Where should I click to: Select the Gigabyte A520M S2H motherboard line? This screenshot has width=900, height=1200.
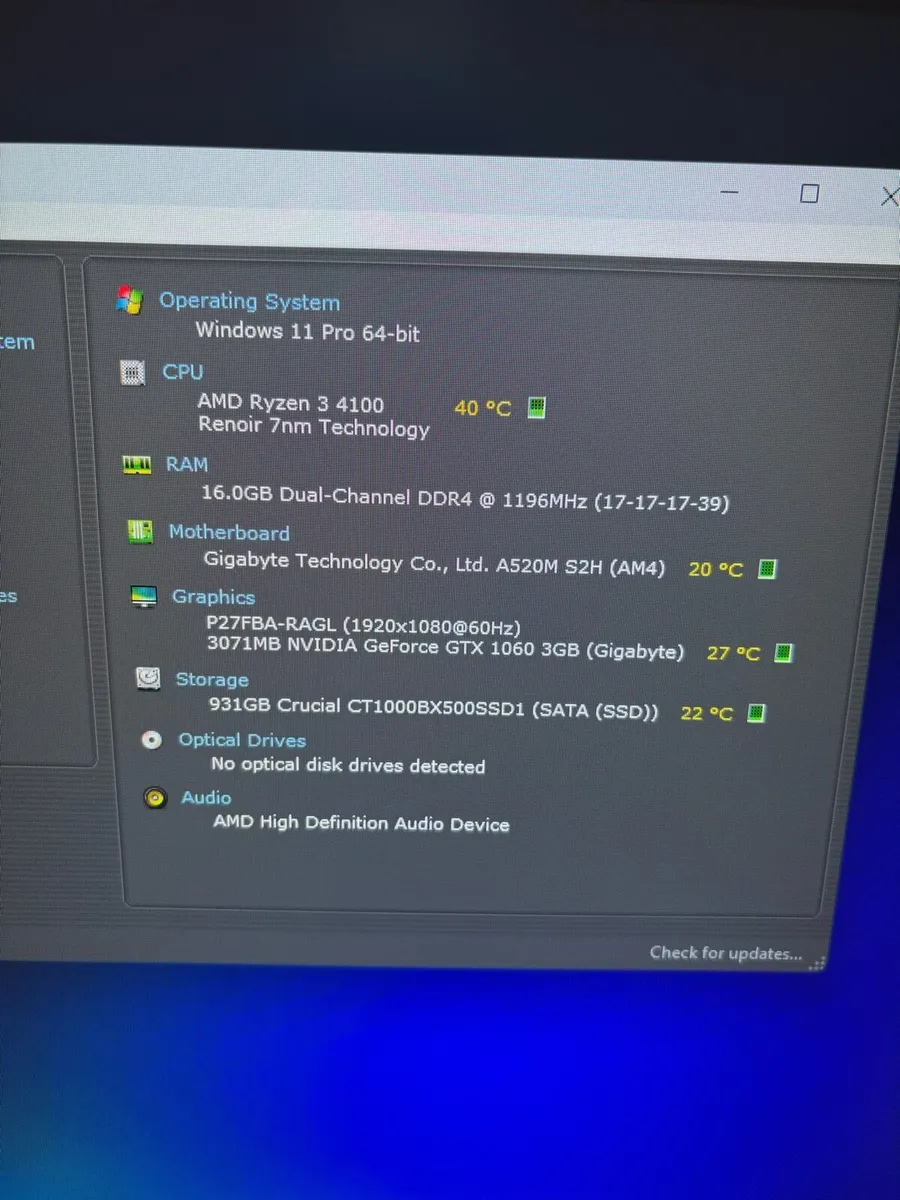(434, 564)
